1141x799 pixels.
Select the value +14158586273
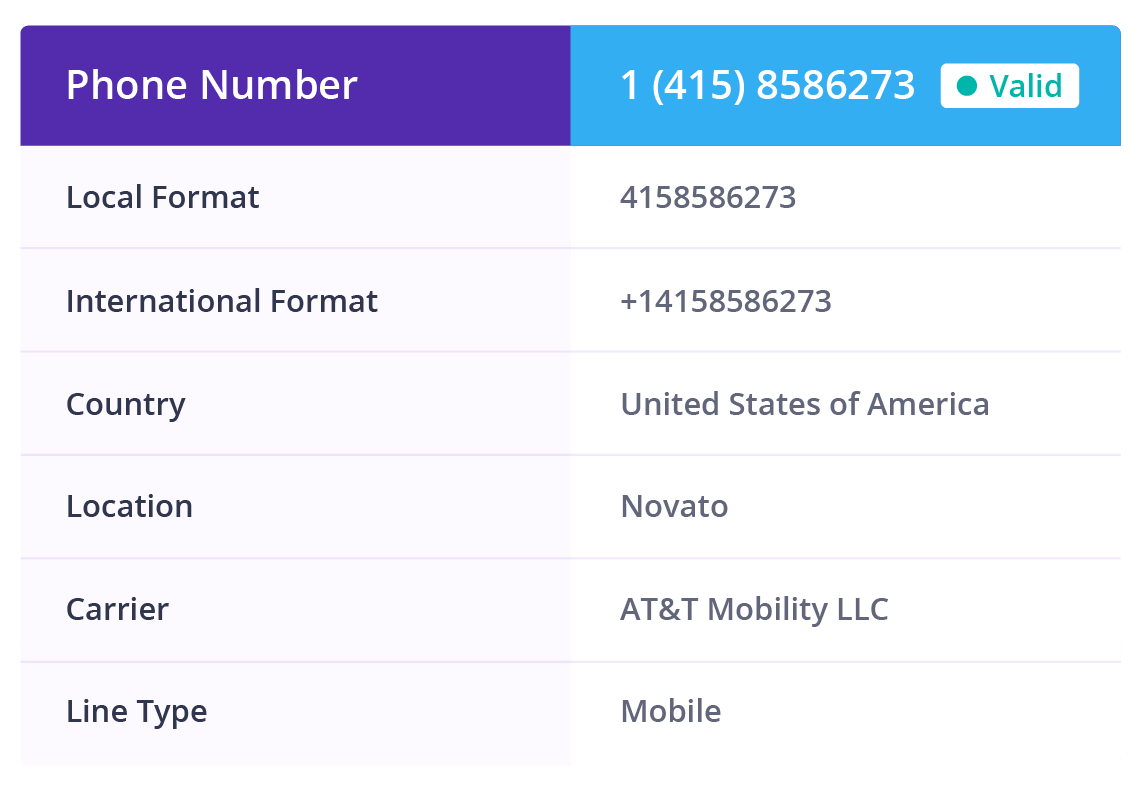click(x=725, y=301)
